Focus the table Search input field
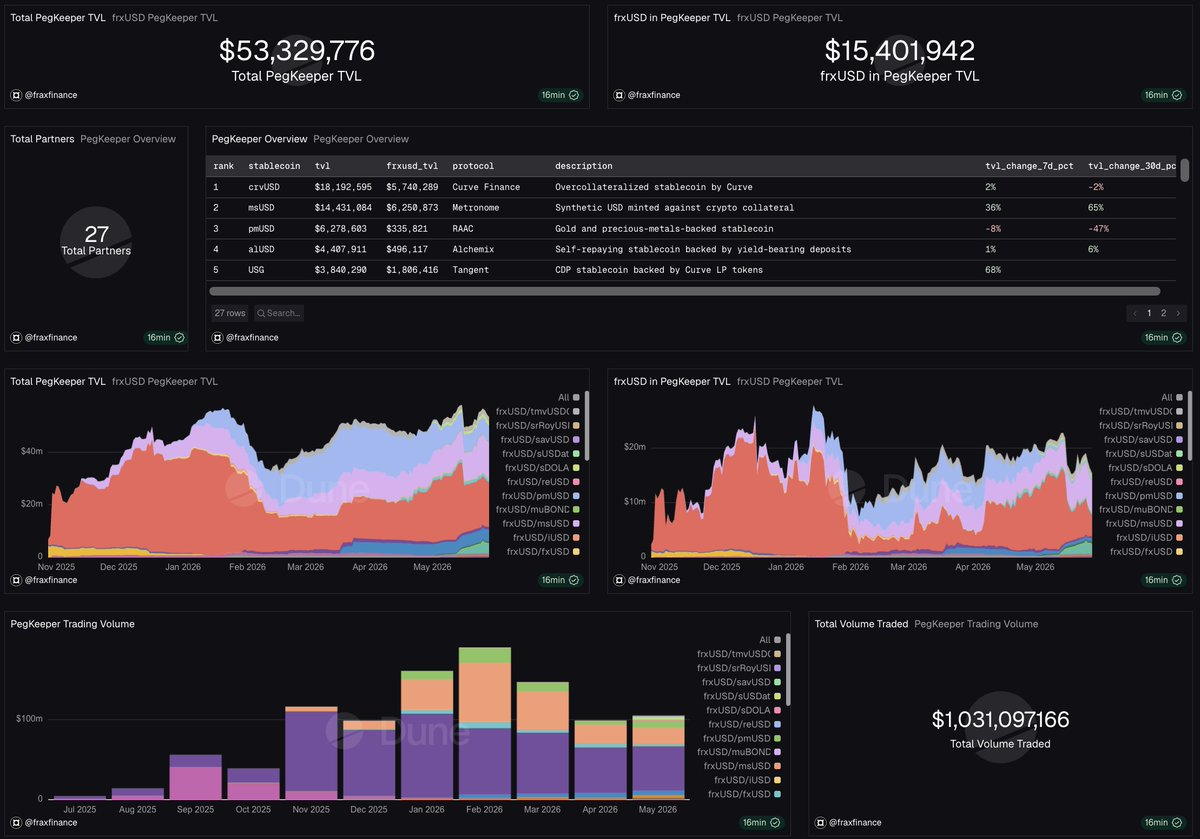Image resolution: width=1200 pixels, height=839 pixels. click(x=279, y=313)
